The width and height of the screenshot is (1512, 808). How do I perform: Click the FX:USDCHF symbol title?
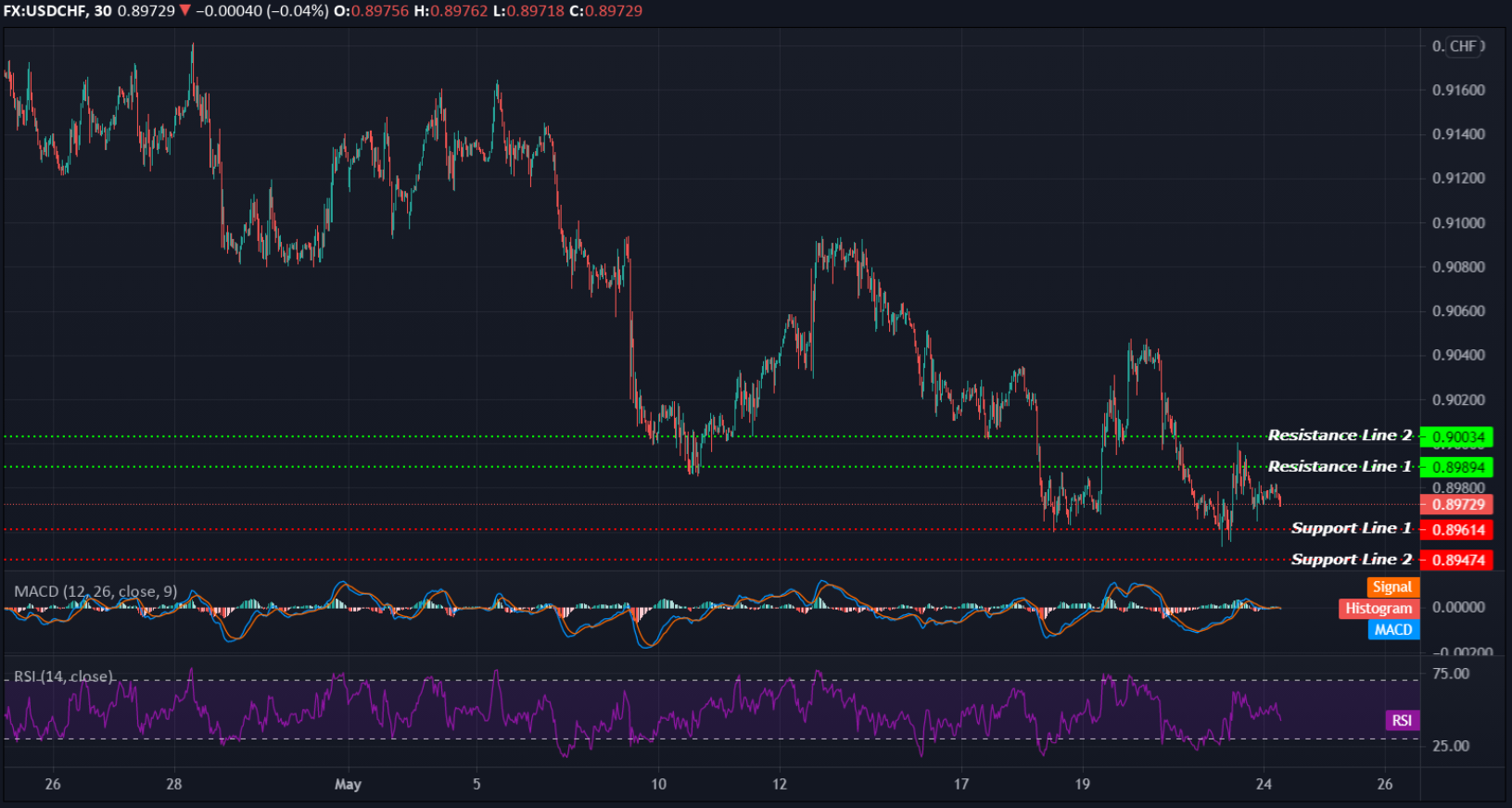coord(44,11)
